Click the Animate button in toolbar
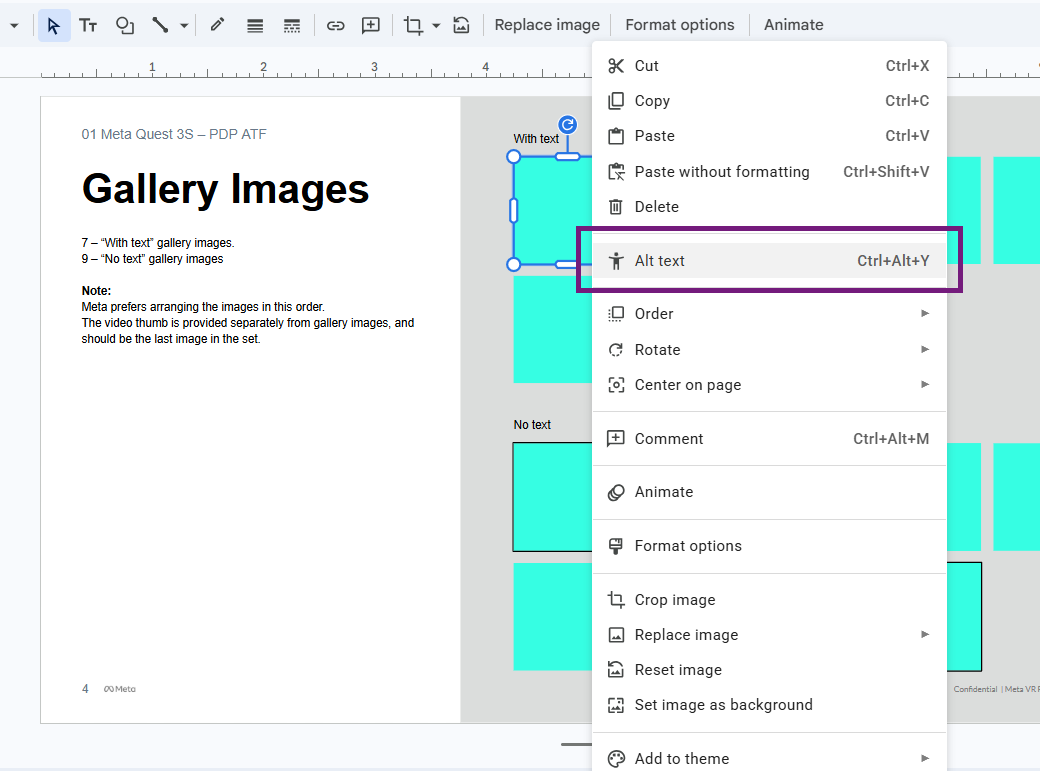Screen dimensions: 1040x771 click(x=793, y=25)
